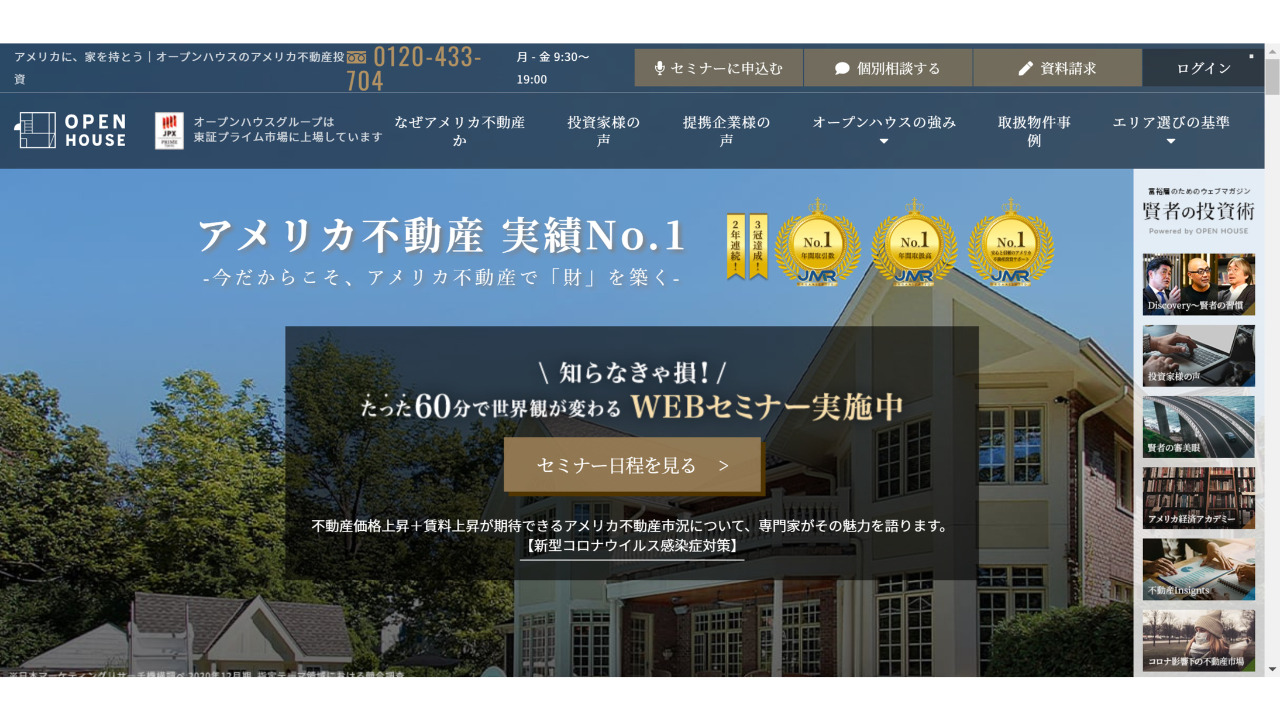Click the scrollbar up arrow
Image resolution: width=1280 pixels, height=720 pixels.
pyautogui.click(x=1272, y=51)
